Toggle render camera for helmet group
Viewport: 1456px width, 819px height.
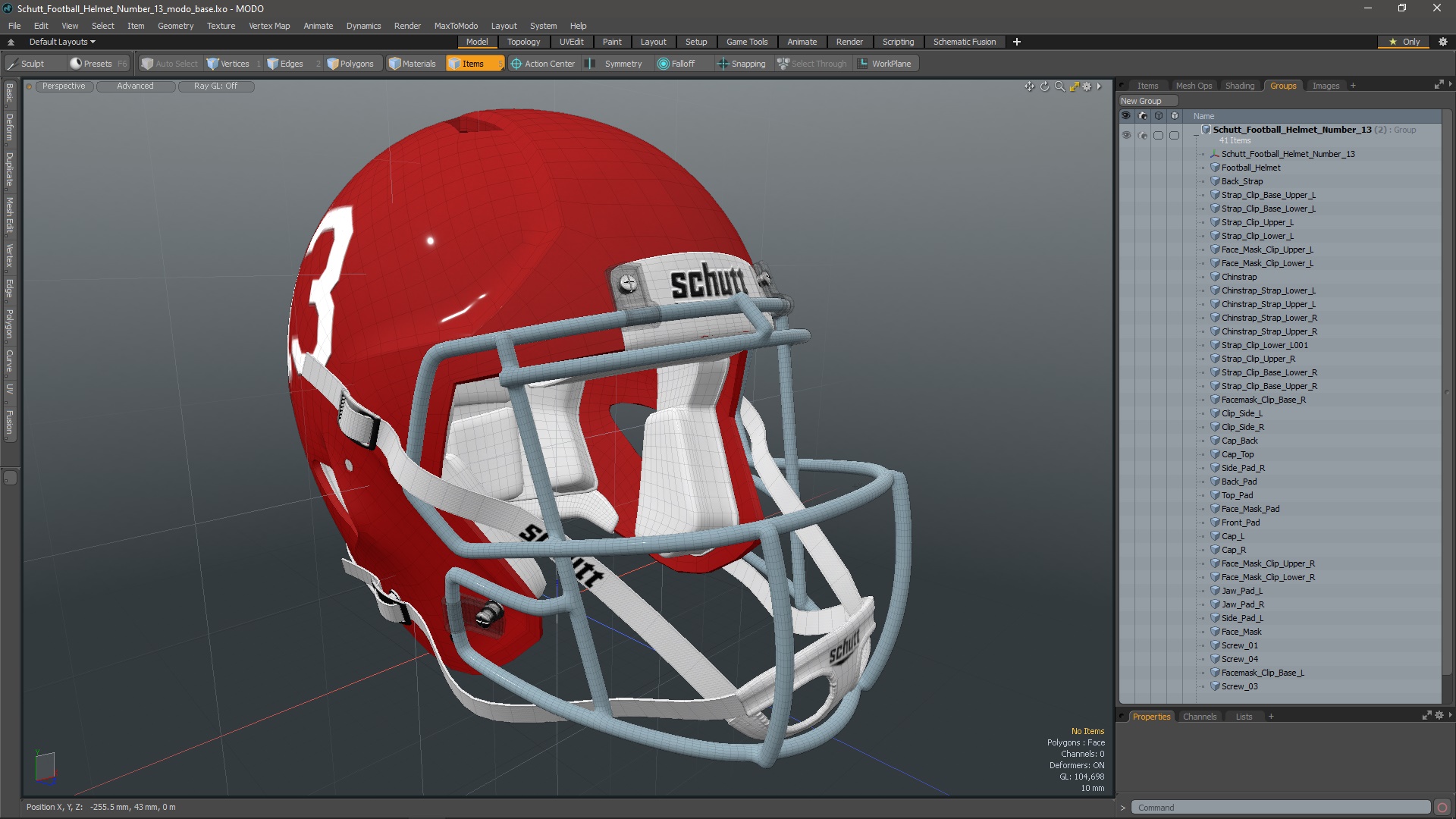(x=1143, y=135)
